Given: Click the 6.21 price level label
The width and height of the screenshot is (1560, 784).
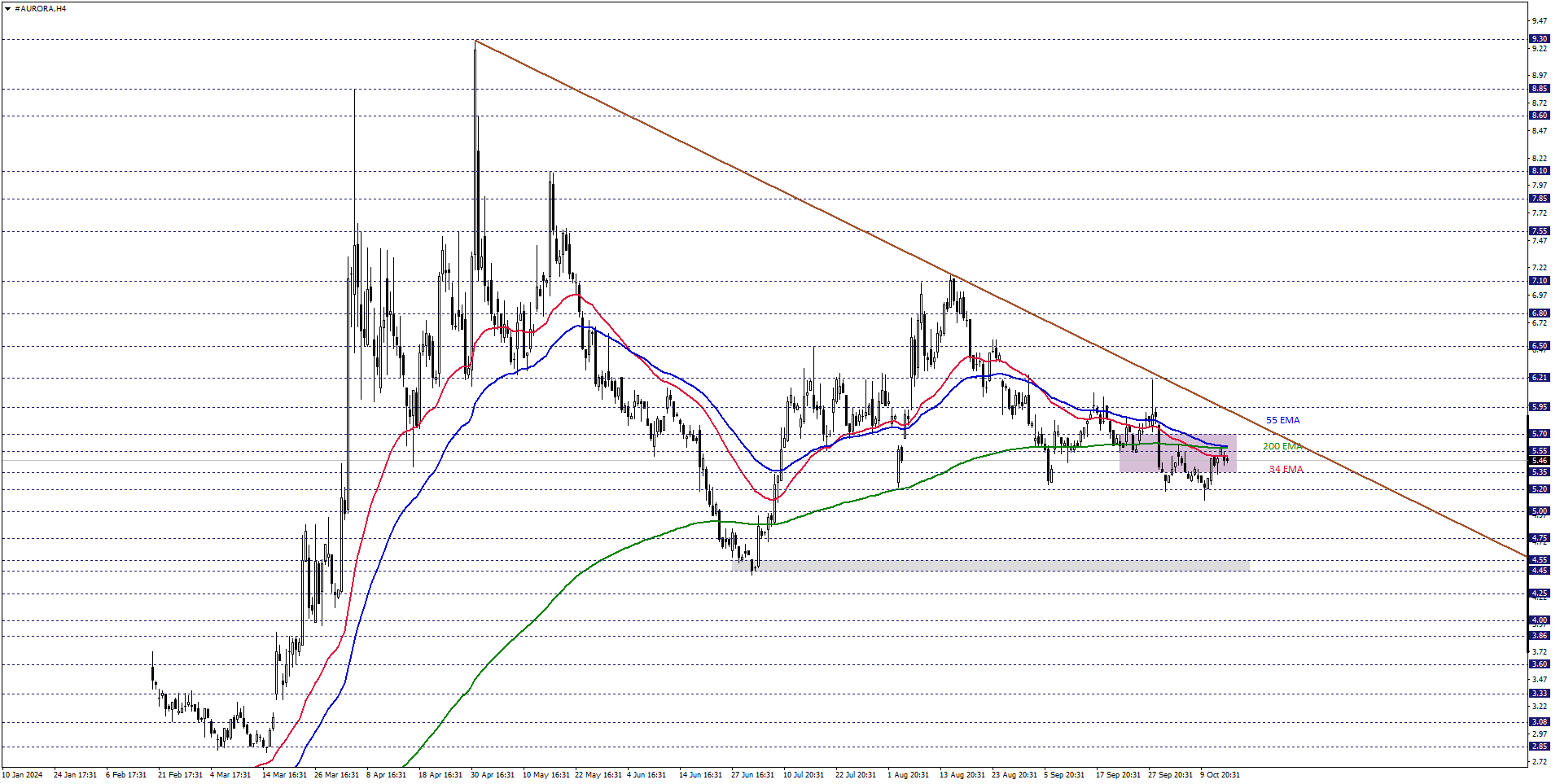Looking at the screenshot, I should [1539, 378].
